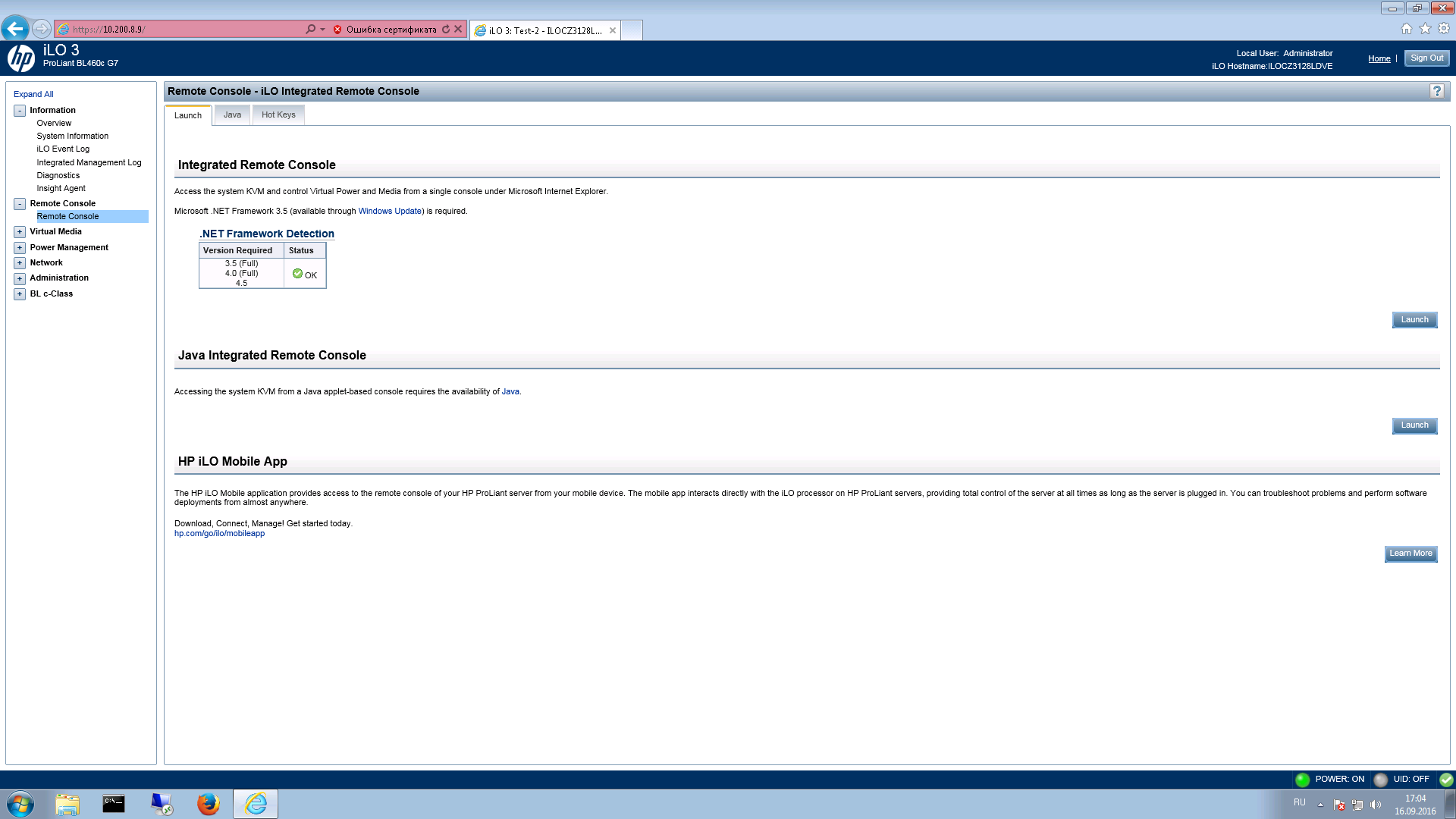
Task: Open the help question mark icon
Action: 1436,91
